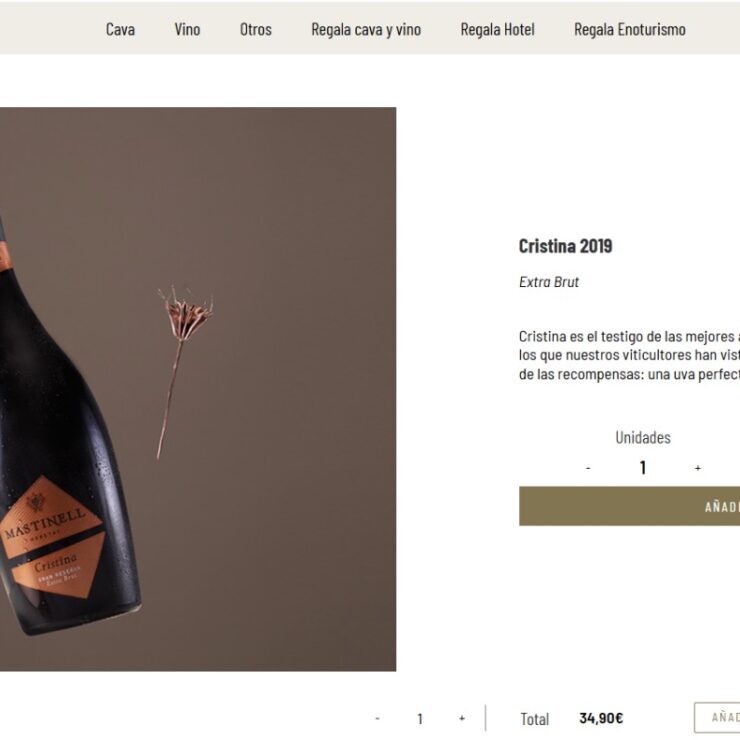This screenshot has height=740, width=740.
Task: Decrease Unidades with the minus icon
Action: [x=588, y=468]
